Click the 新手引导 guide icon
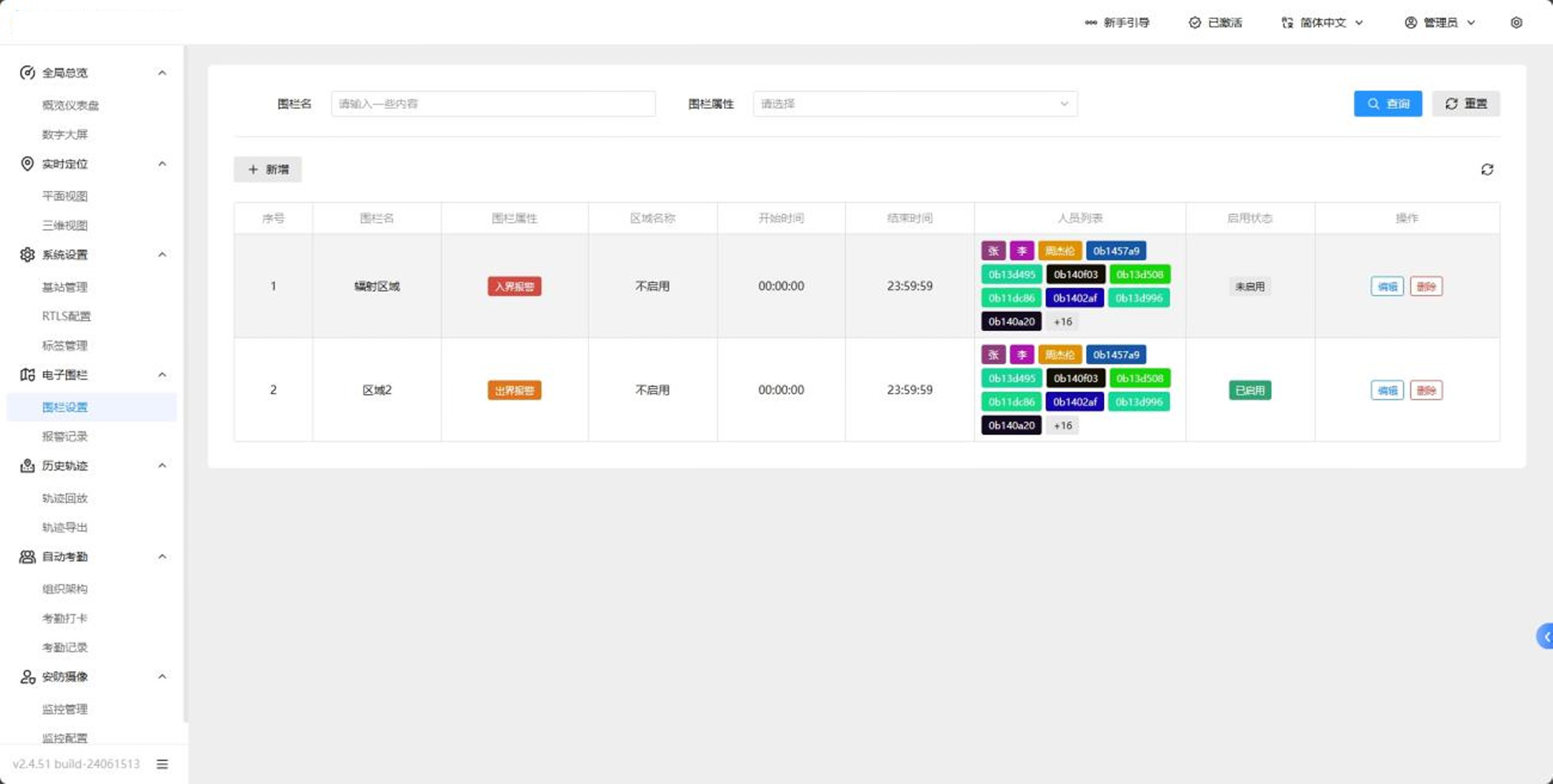1553x784 pixels. point(1090,22)
